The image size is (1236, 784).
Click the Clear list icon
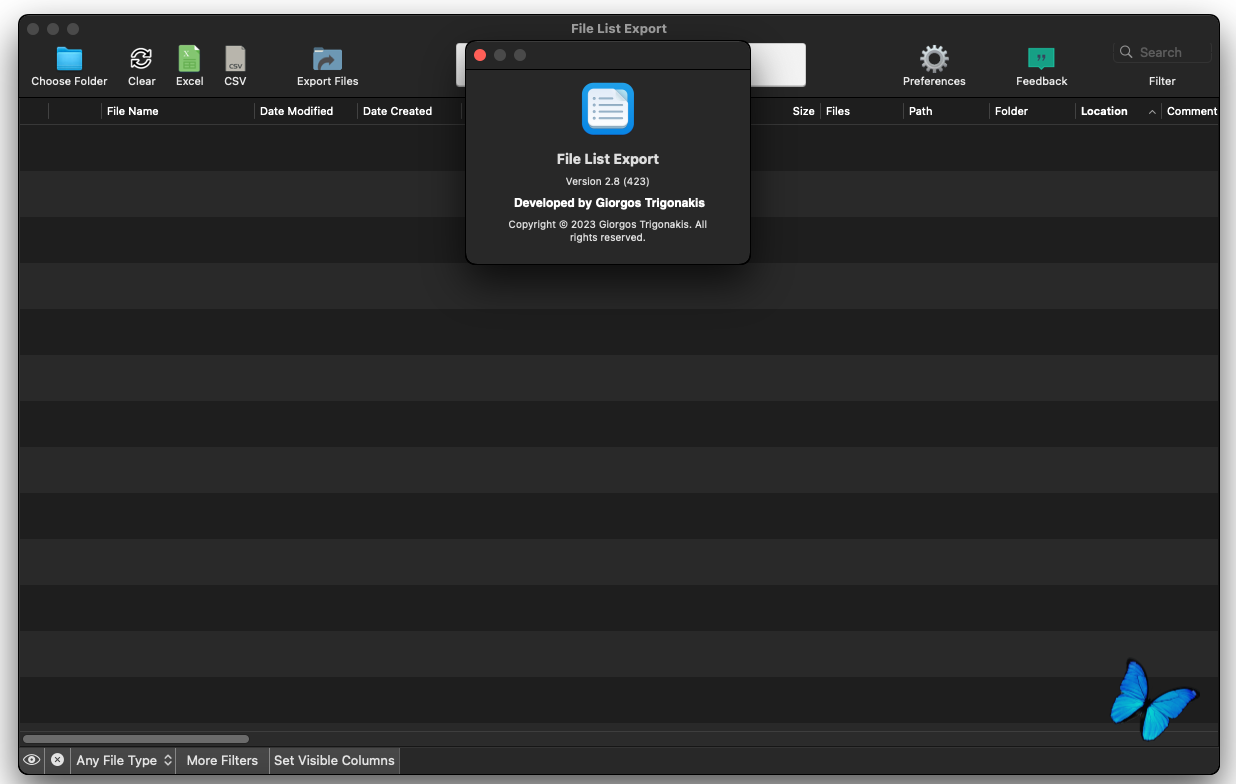point(141,59)
